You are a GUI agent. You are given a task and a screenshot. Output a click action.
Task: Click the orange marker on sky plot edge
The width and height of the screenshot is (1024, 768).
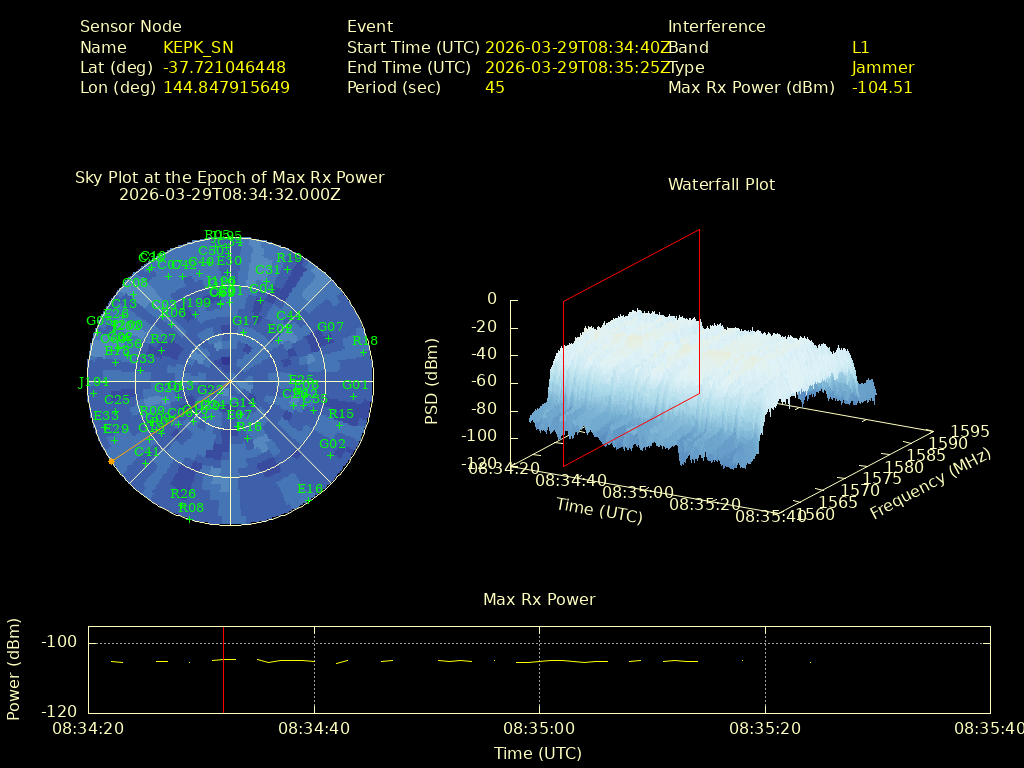click(x=110, y=462)
